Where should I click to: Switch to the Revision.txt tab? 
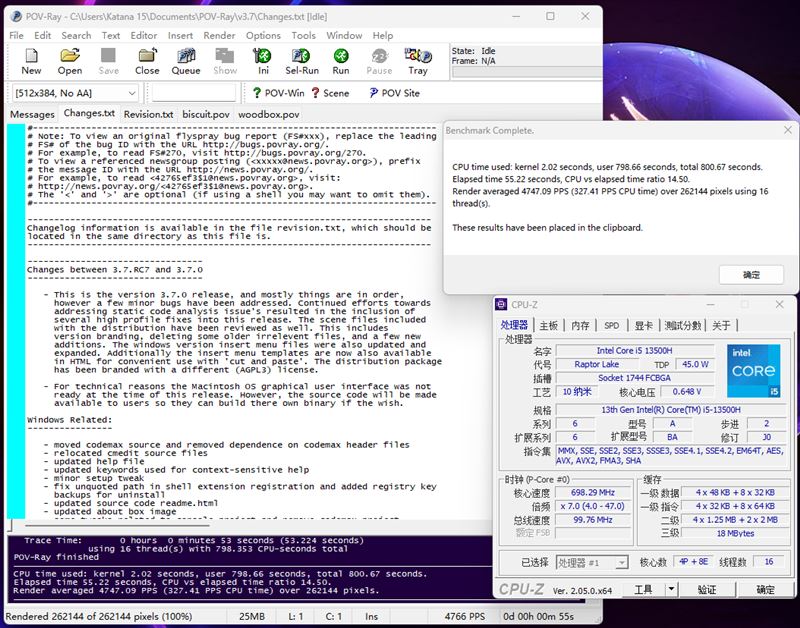click(x=148, y=114)
